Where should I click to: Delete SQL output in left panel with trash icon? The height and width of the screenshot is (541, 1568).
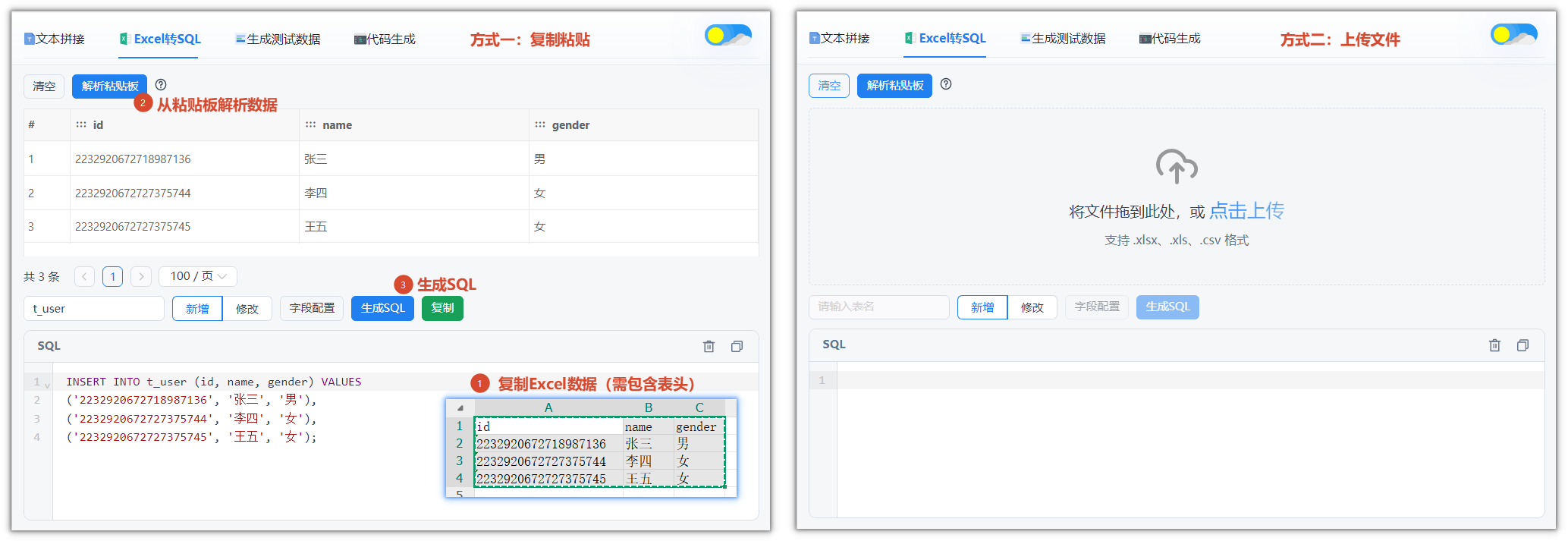(x=709, y=346)
